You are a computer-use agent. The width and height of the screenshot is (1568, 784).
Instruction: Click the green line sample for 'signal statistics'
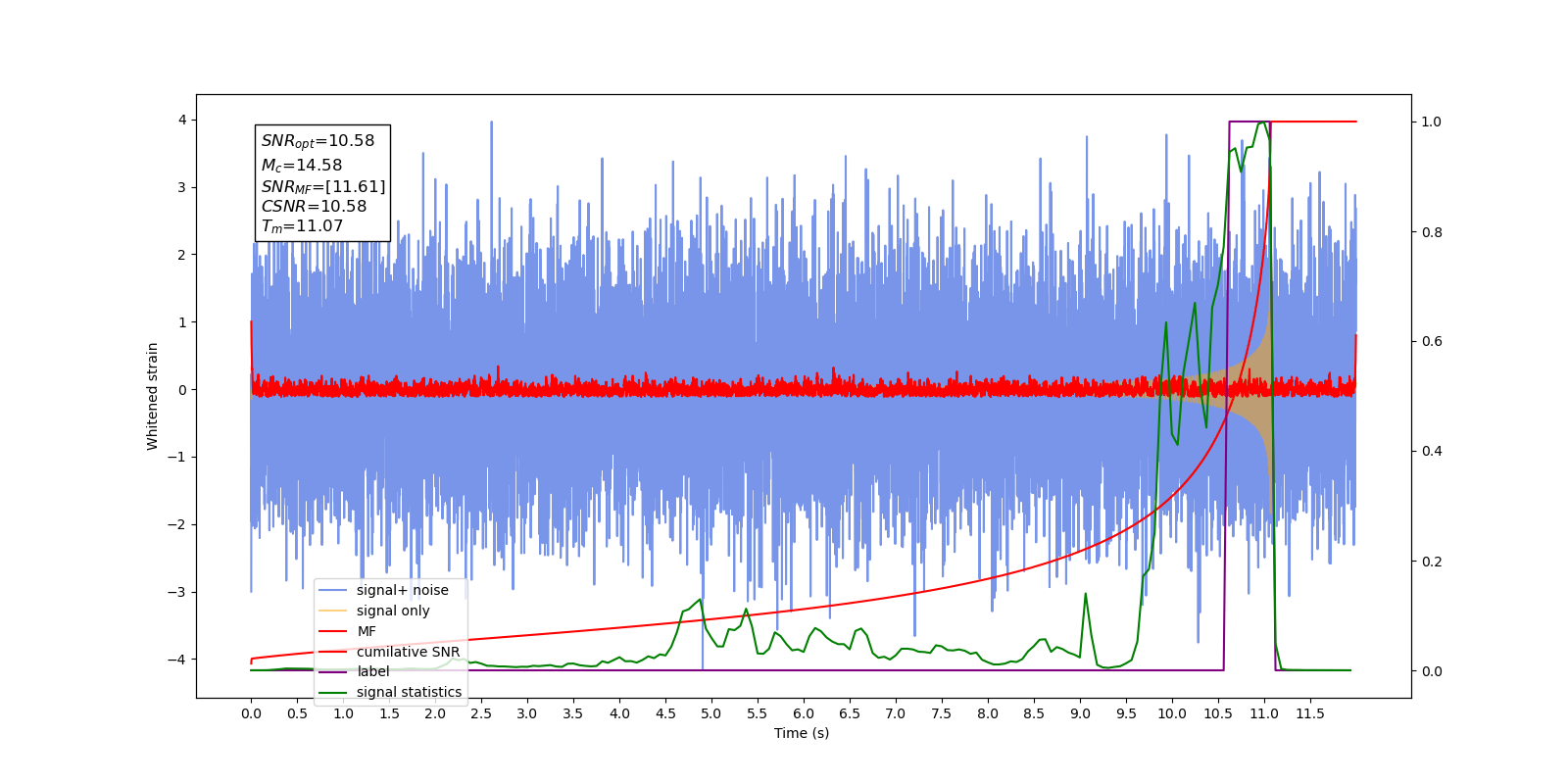[x=333, y=692]
